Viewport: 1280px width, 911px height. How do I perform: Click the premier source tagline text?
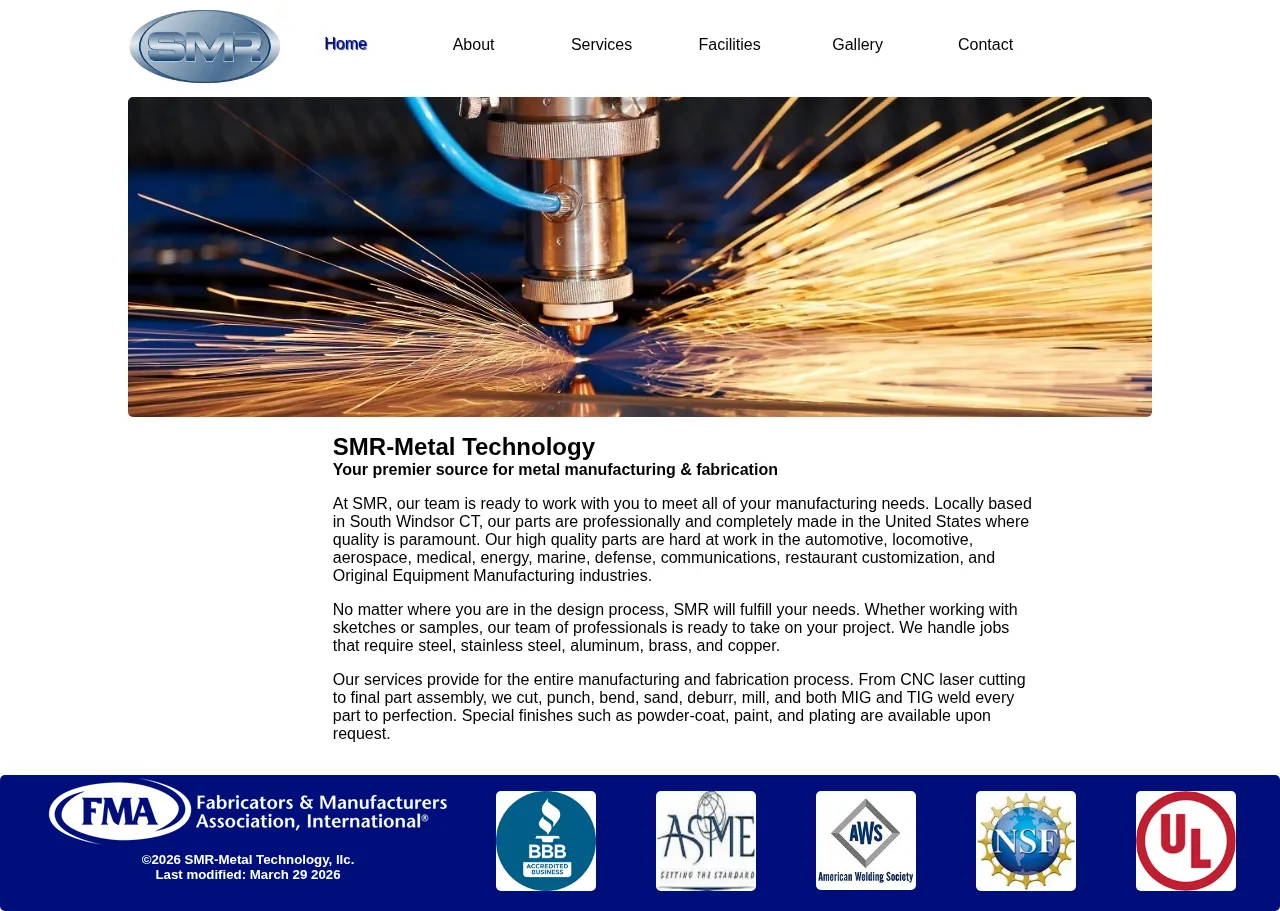(555, 470)
